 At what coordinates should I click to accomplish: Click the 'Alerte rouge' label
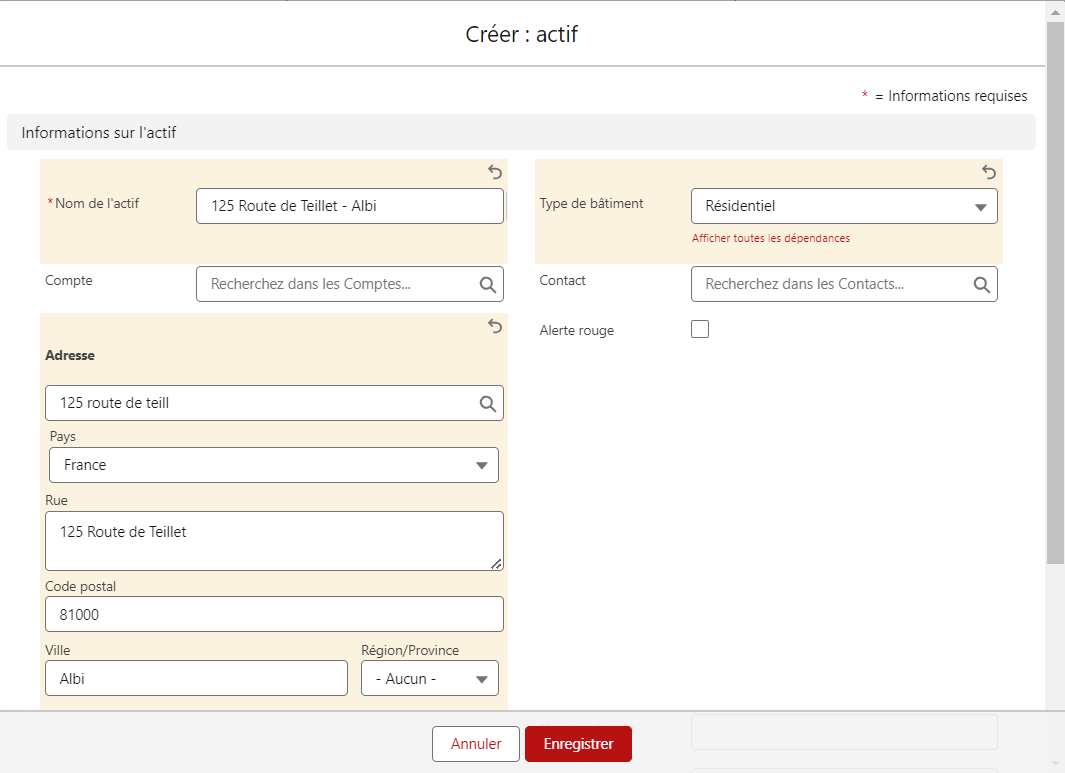577,330
